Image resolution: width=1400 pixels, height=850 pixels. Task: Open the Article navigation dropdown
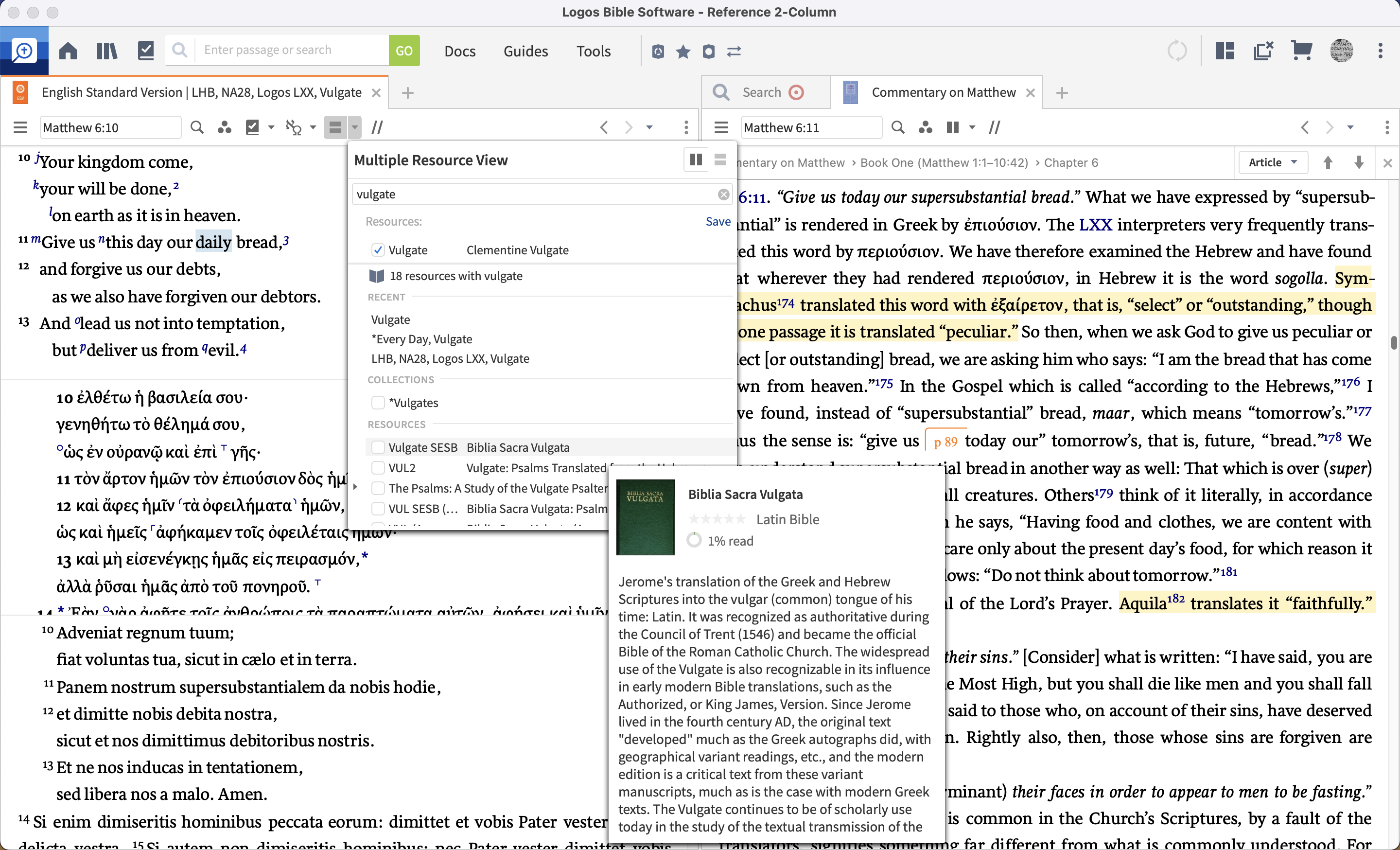pos(1273,162)
